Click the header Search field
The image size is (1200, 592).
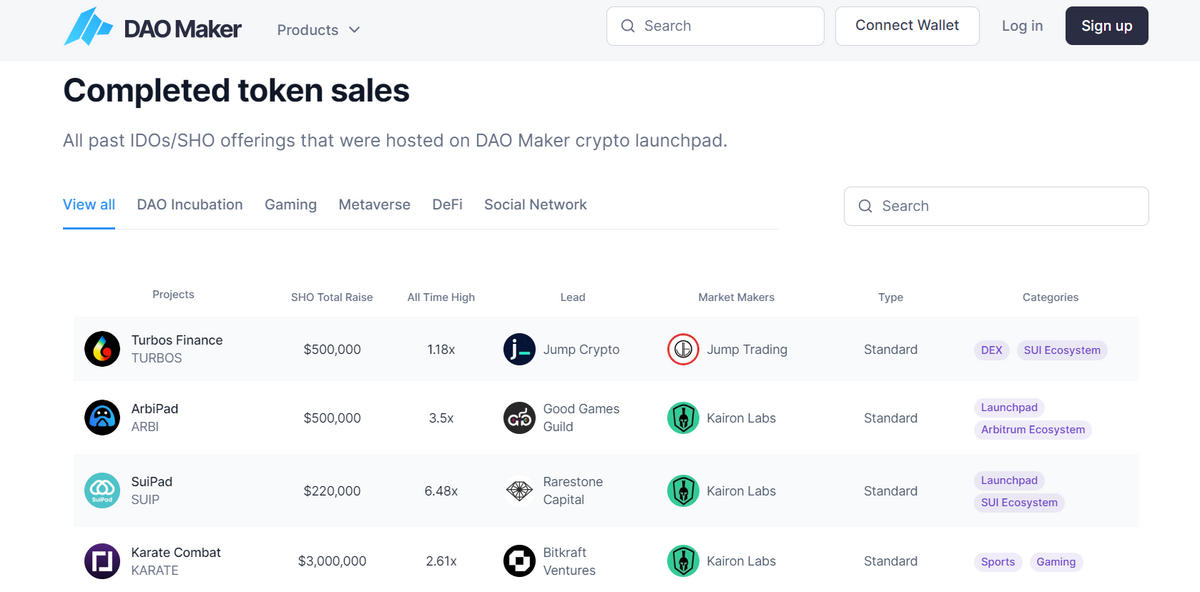click(x=715, y=26)
